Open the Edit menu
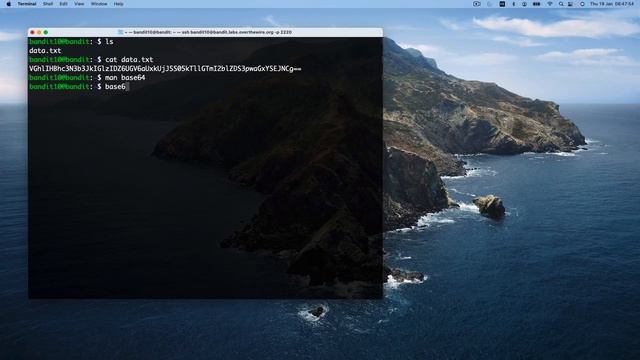Viewport: 640px width, 360px height. [63, 4]
